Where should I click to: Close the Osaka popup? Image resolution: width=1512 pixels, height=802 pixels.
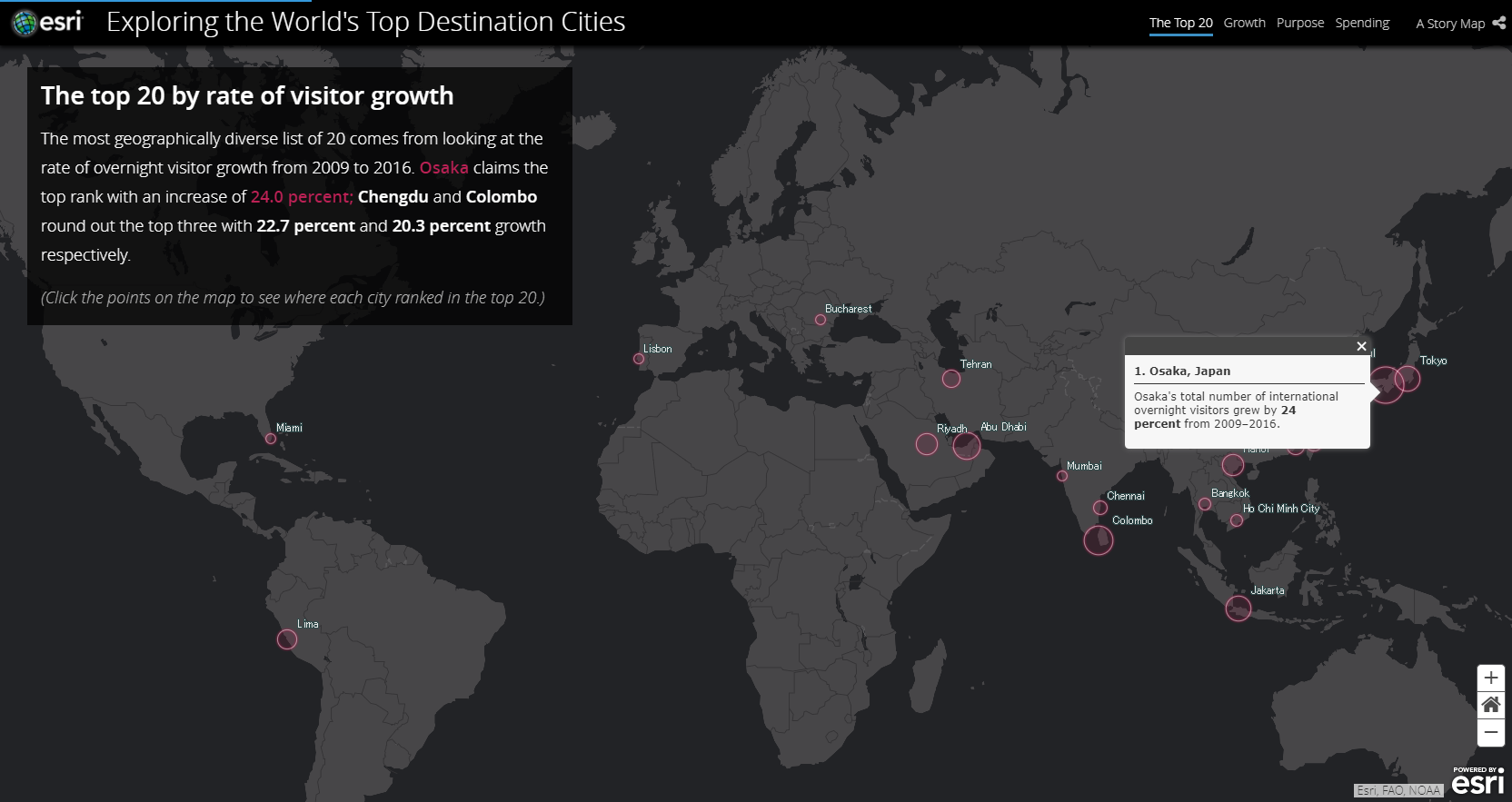(1361, 346)
